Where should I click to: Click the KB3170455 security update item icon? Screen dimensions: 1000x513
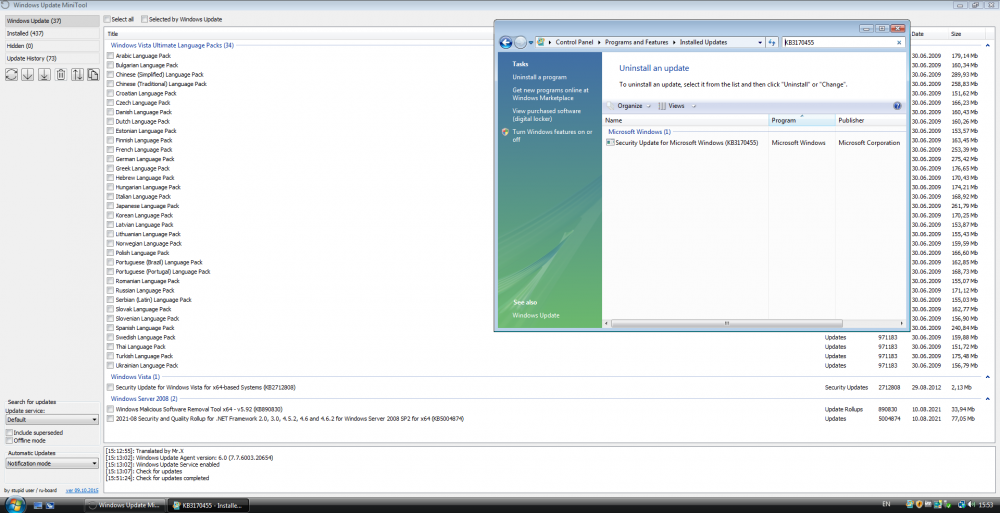click(x=610, y=143)
